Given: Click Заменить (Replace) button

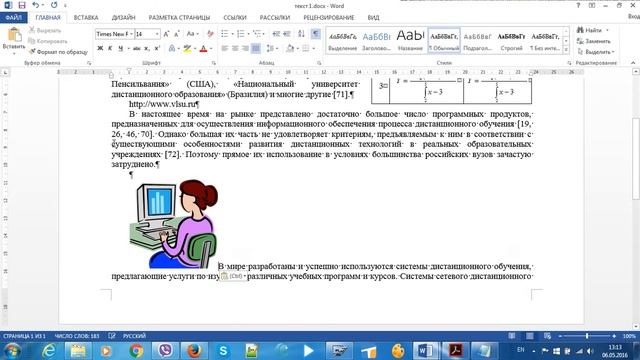Looking at the screenshot, I should (x=594, y=41).
